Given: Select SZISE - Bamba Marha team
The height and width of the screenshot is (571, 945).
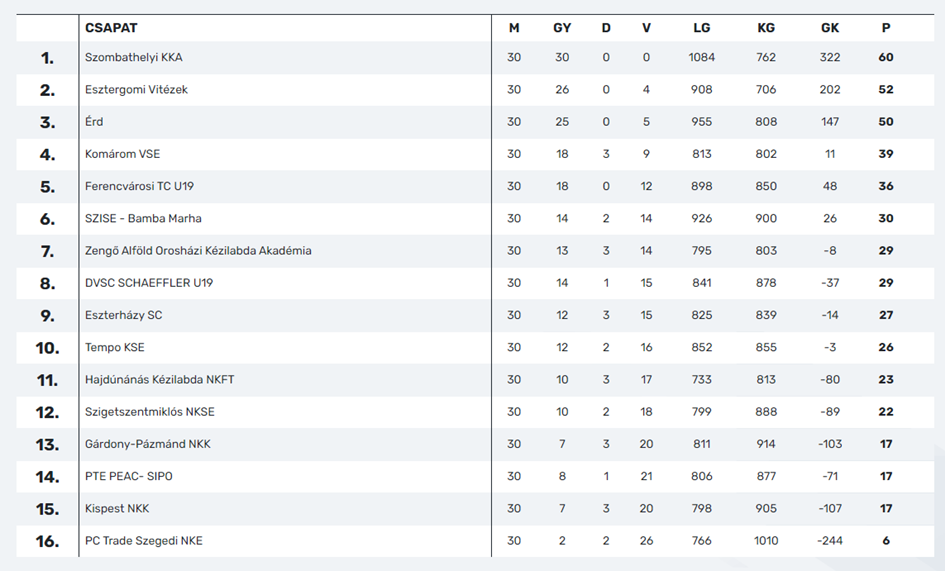Looking at the screenshot, I should click(143, 218).
